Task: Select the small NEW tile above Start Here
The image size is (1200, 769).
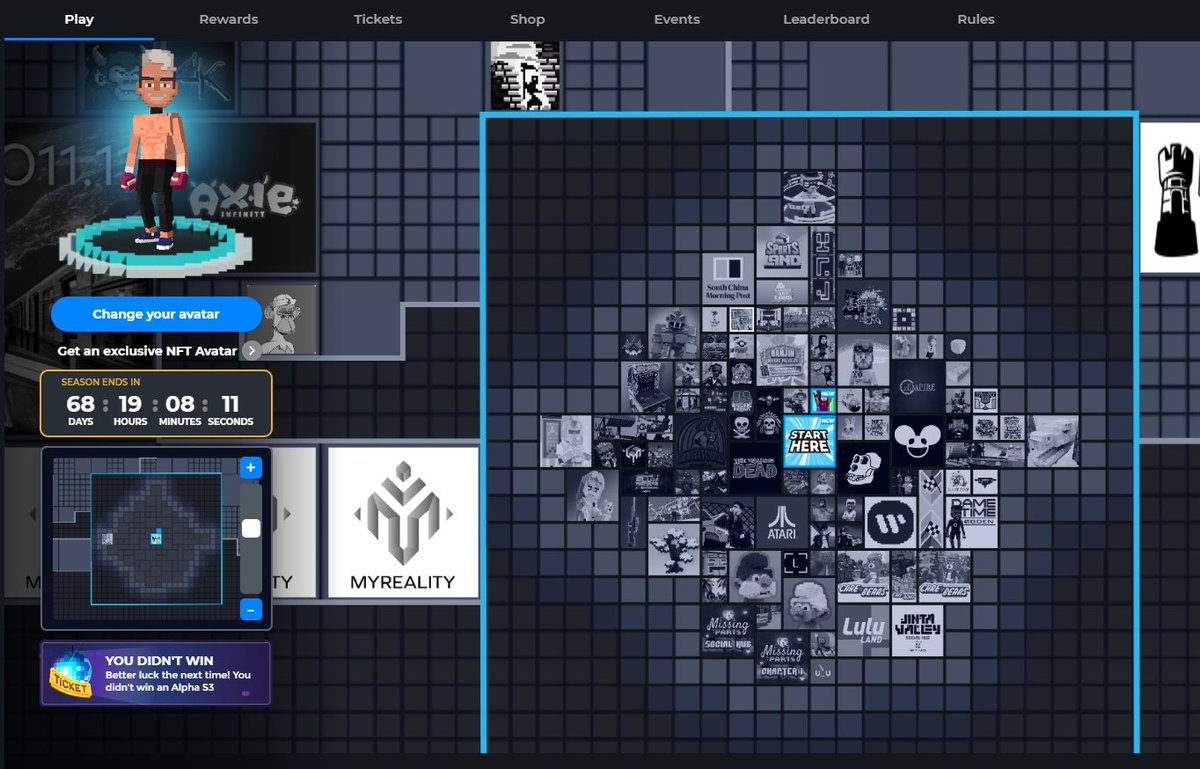Action: tap(822, 400)
